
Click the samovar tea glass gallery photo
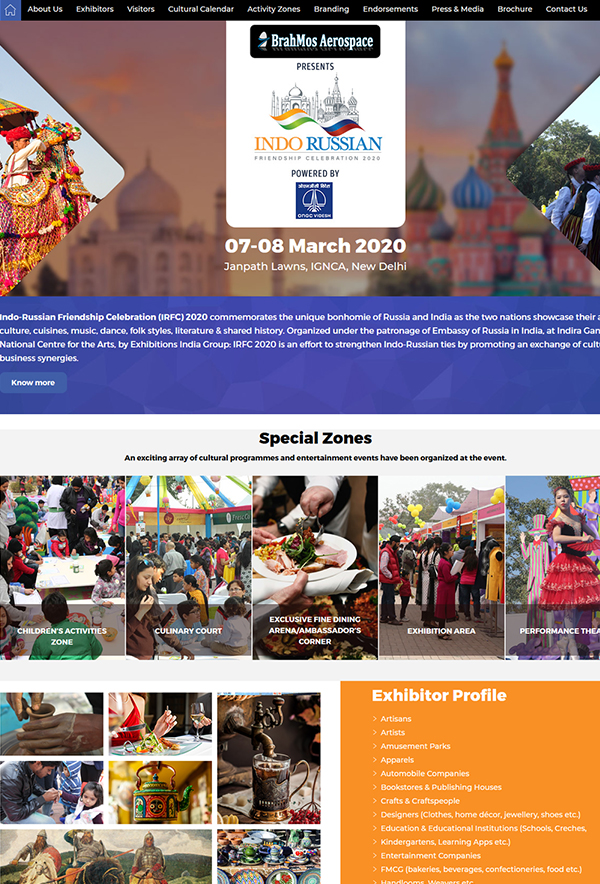point(269,758)
